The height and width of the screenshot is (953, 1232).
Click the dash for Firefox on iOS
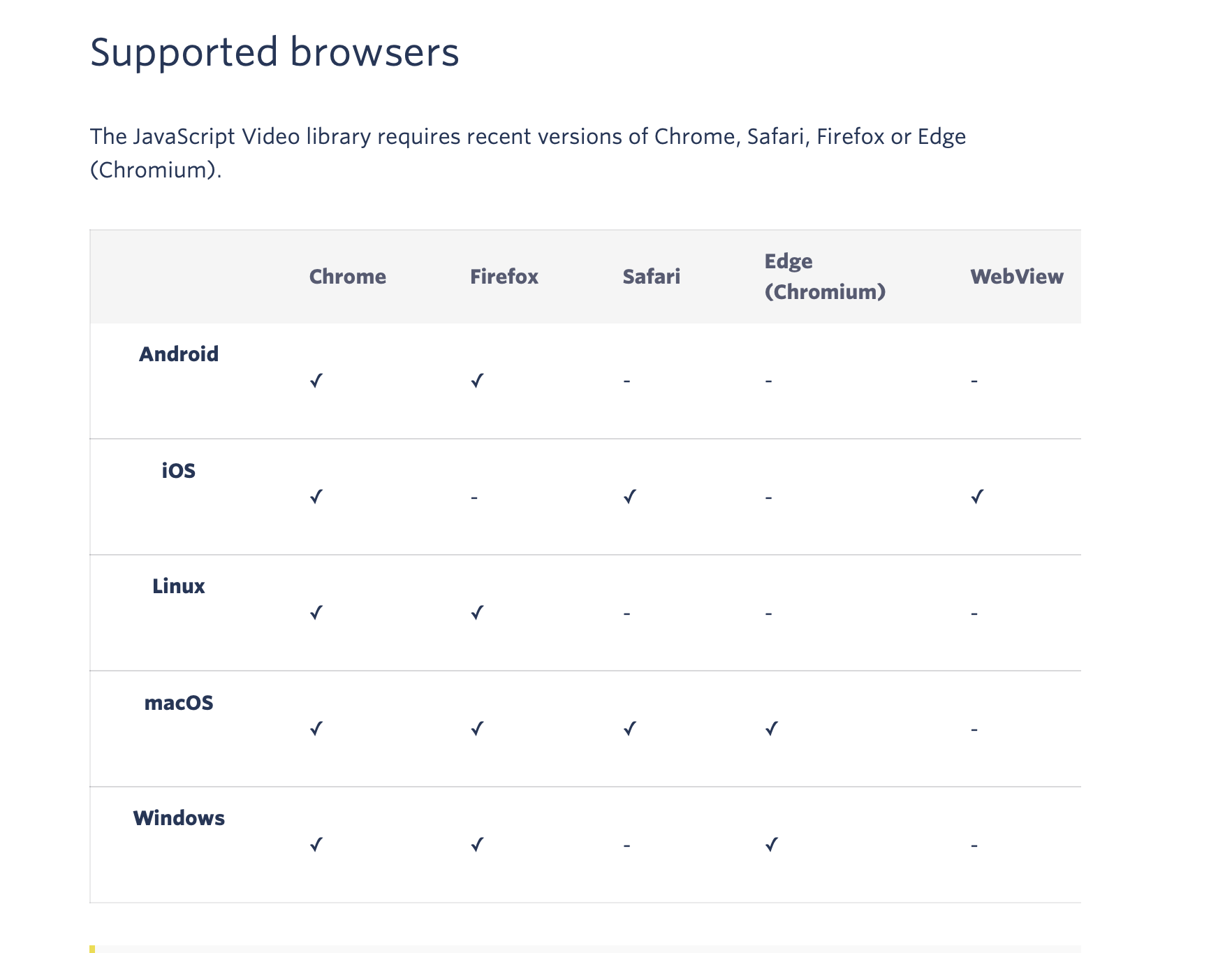click(x=474, y=497)
